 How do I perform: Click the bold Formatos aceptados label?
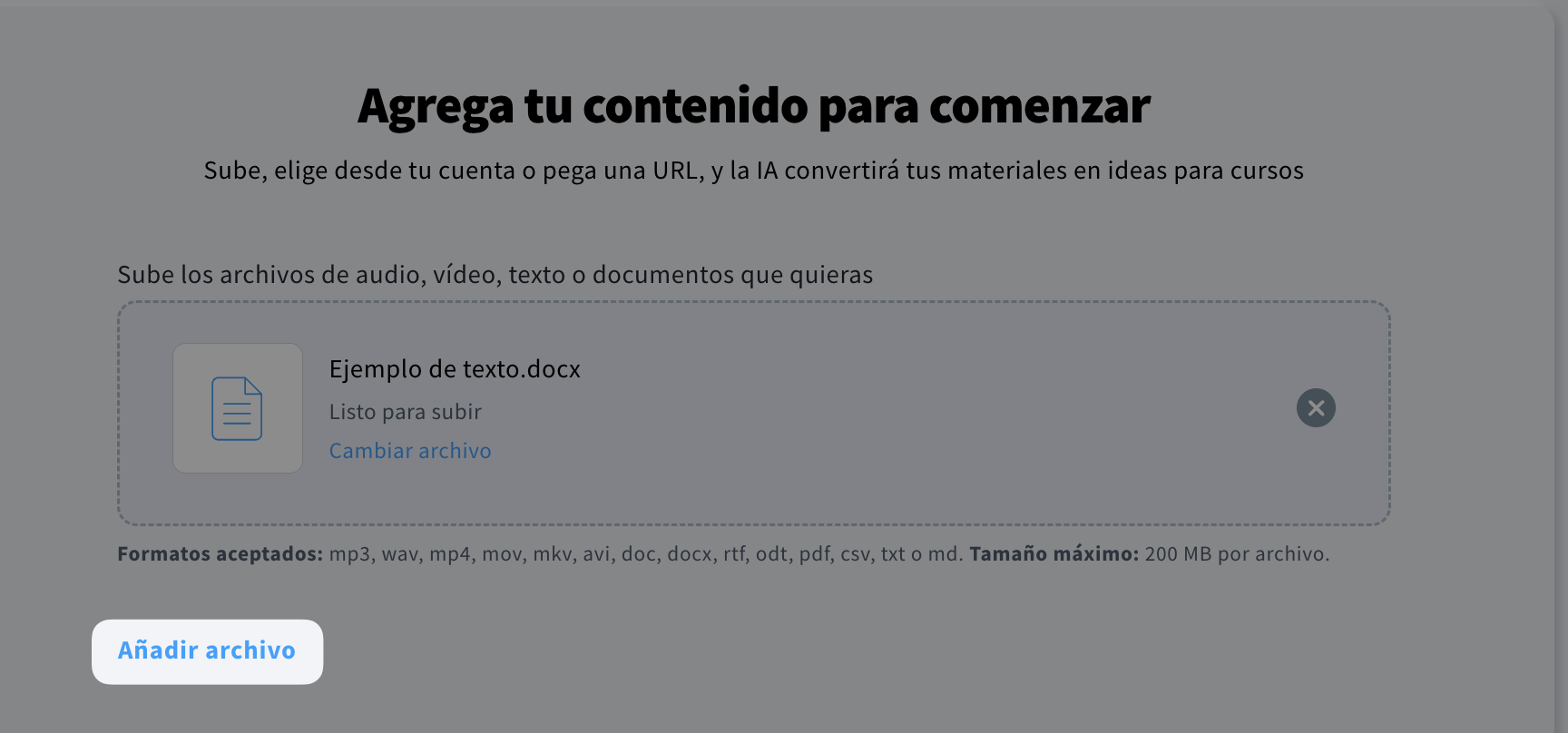(x=220, y=554)
